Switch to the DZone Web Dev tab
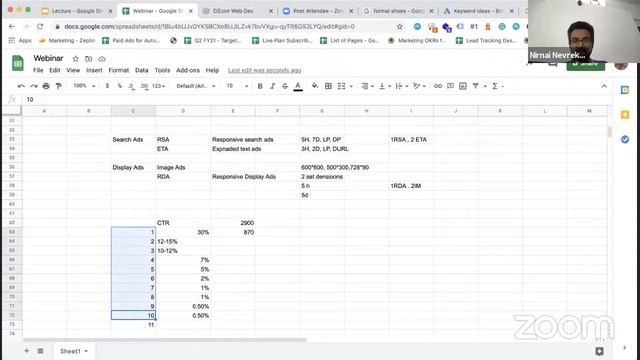This screenshot has height=360, width=640. (x=238, y=11)
